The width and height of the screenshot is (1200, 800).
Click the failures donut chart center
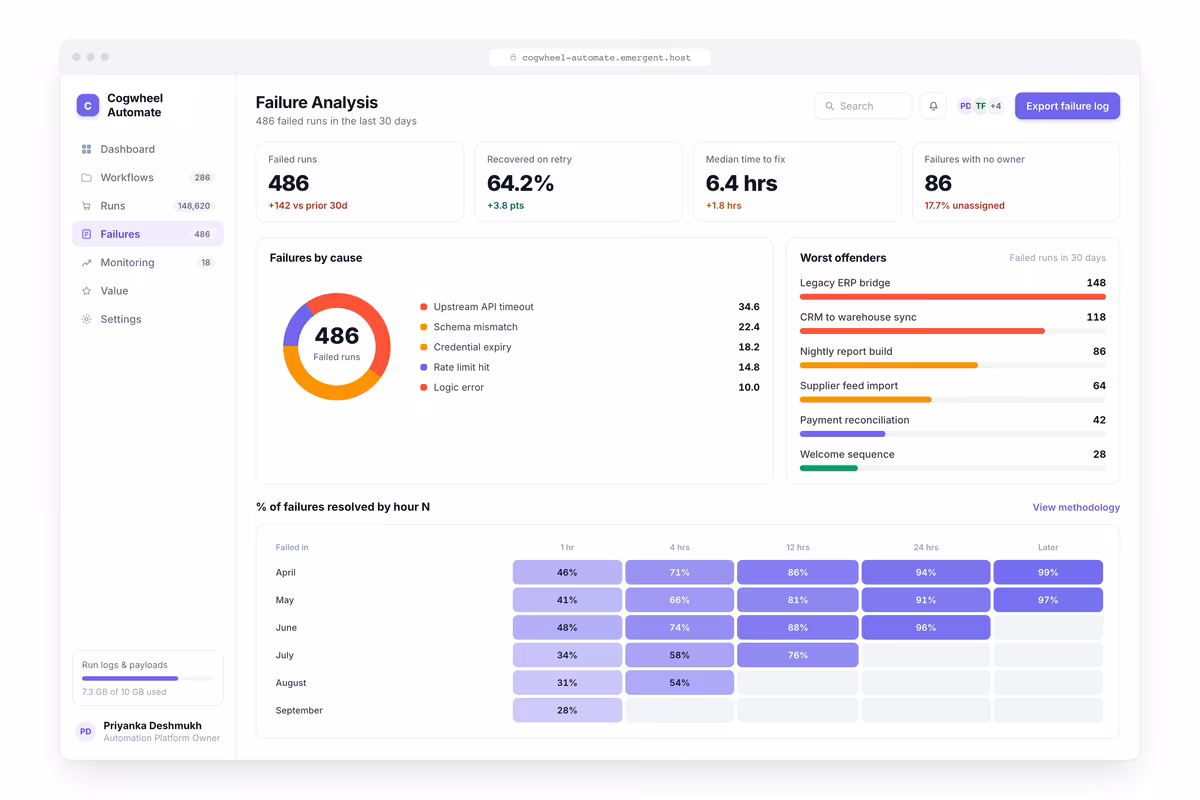[x=337, y=346]
